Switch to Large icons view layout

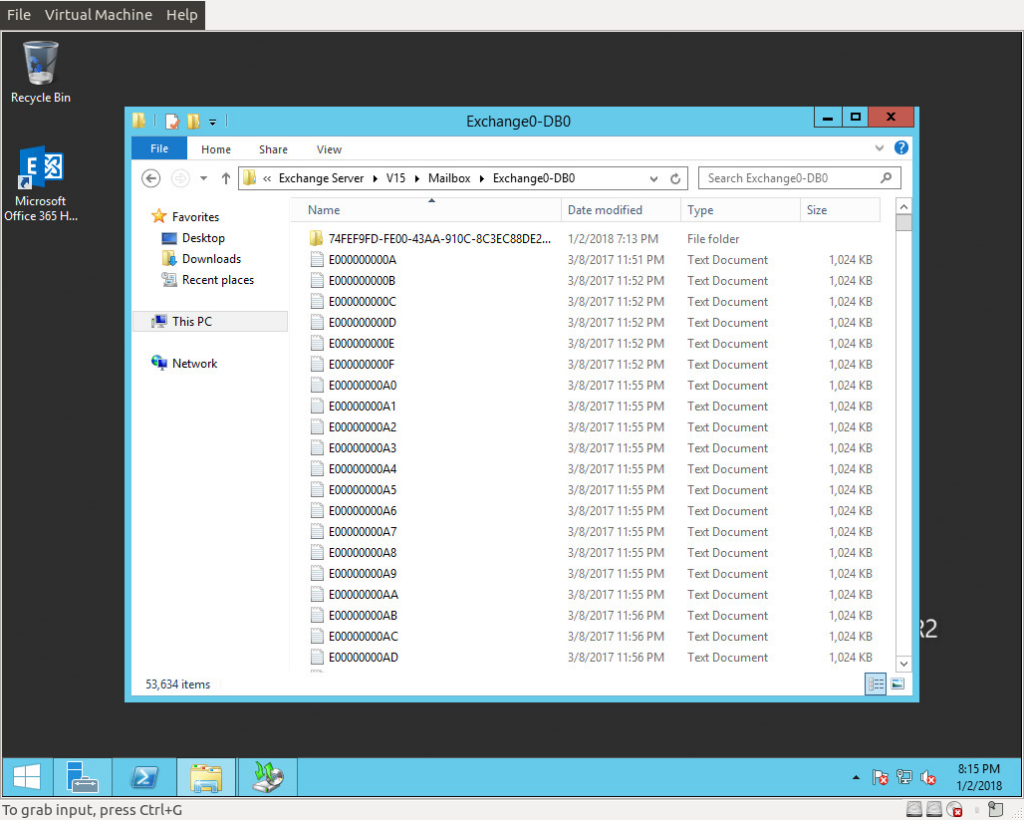point(898,684)
